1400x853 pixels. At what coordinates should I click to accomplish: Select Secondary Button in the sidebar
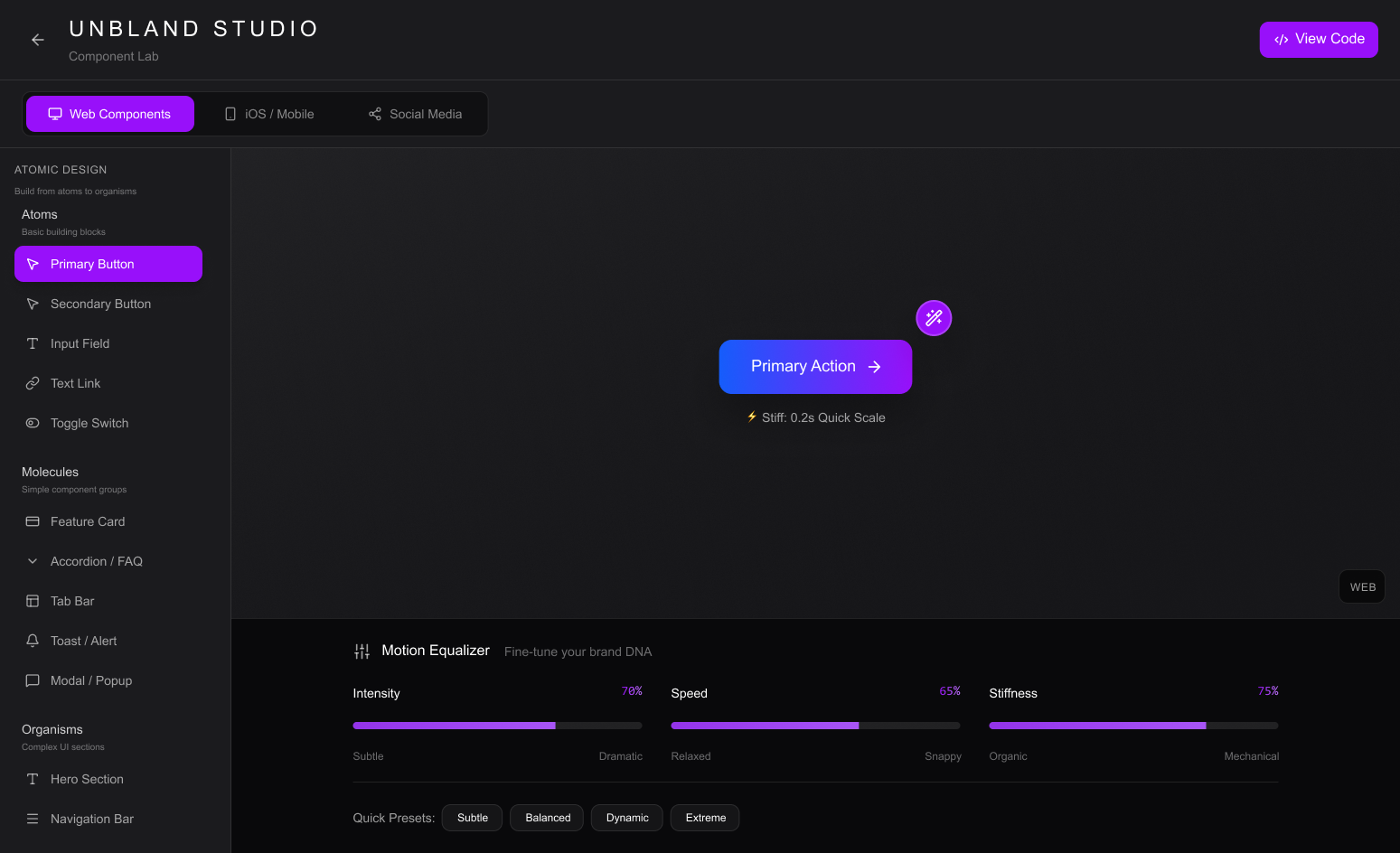coord(108,304)
